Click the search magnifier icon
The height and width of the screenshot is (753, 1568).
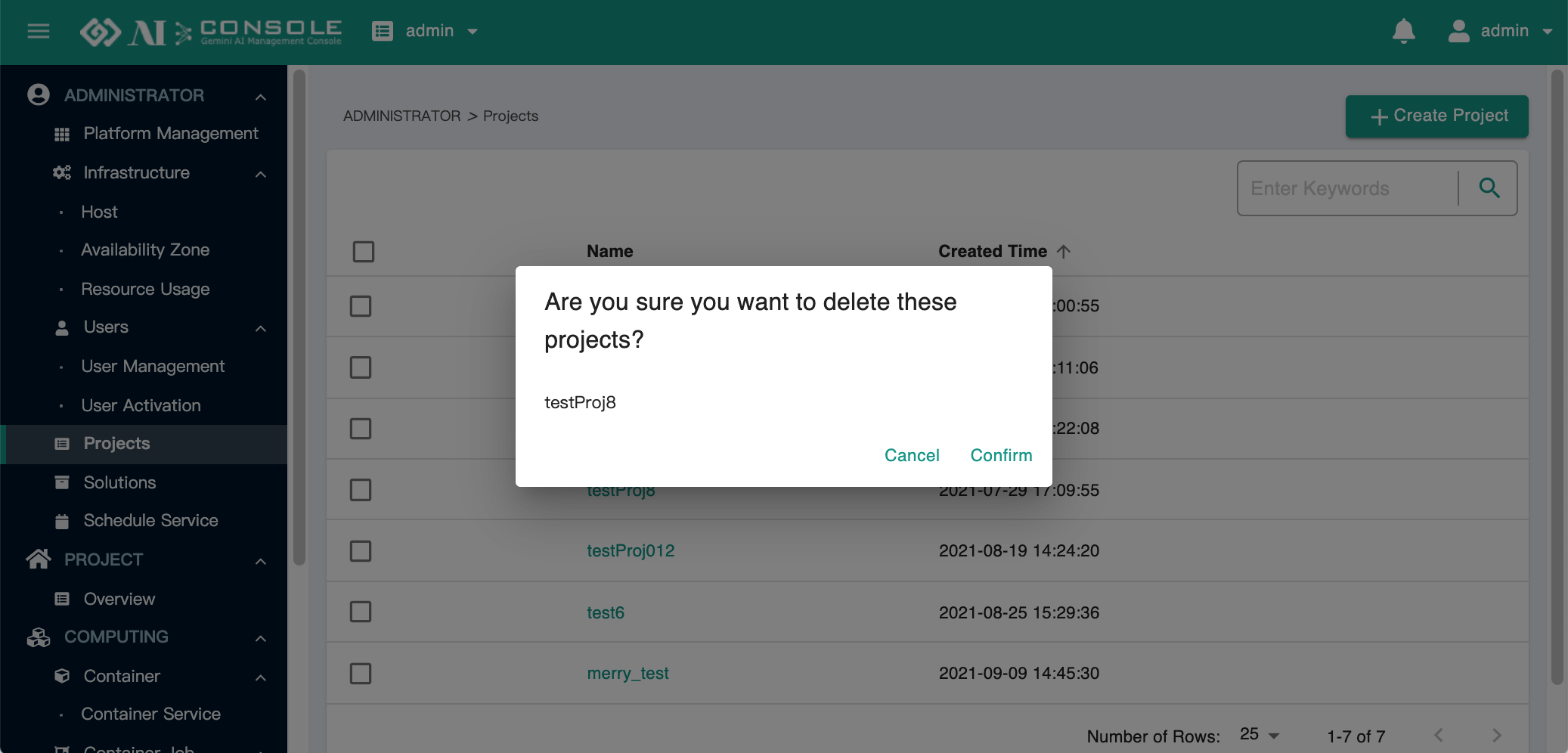1489,187
